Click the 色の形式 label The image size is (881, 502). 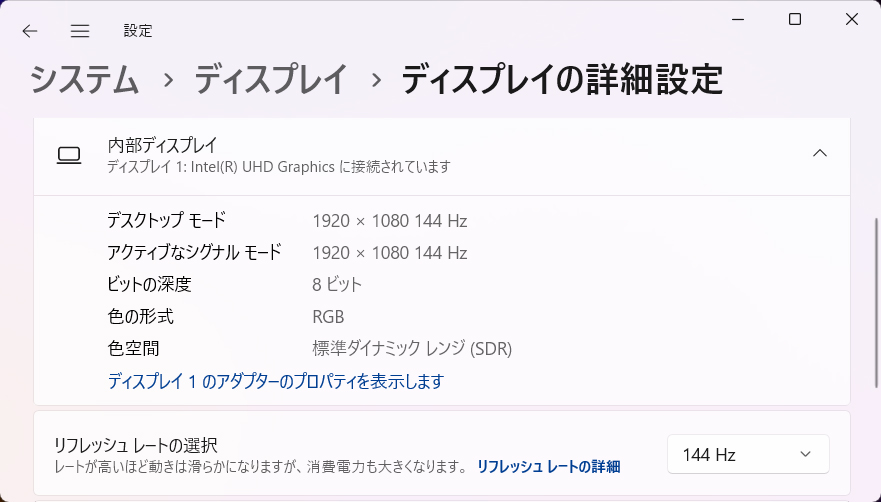(140, 316)
